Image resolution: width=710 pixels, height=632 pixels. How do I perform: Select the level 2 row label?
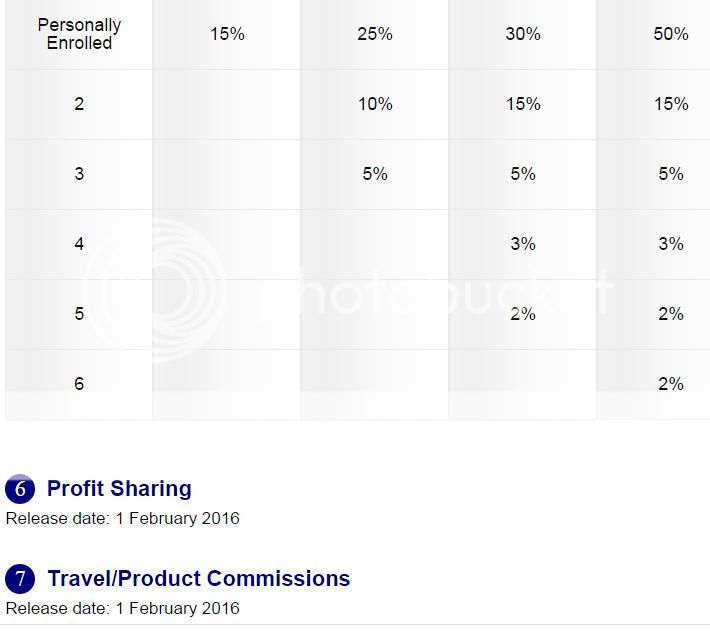pos(79,104)
